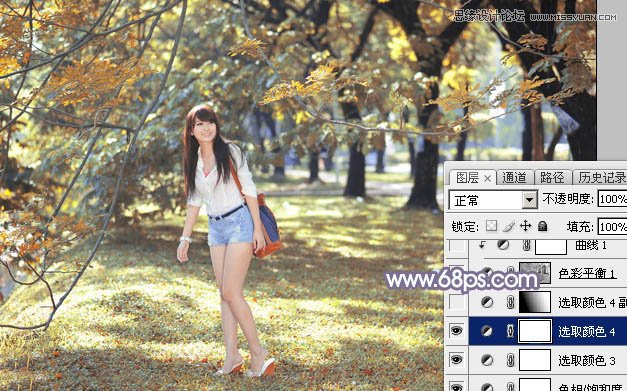Select the 色彩平衡 1 layer name
This screenshot has height=391, width=627.
pyautogui.click(x=587, y=273)
